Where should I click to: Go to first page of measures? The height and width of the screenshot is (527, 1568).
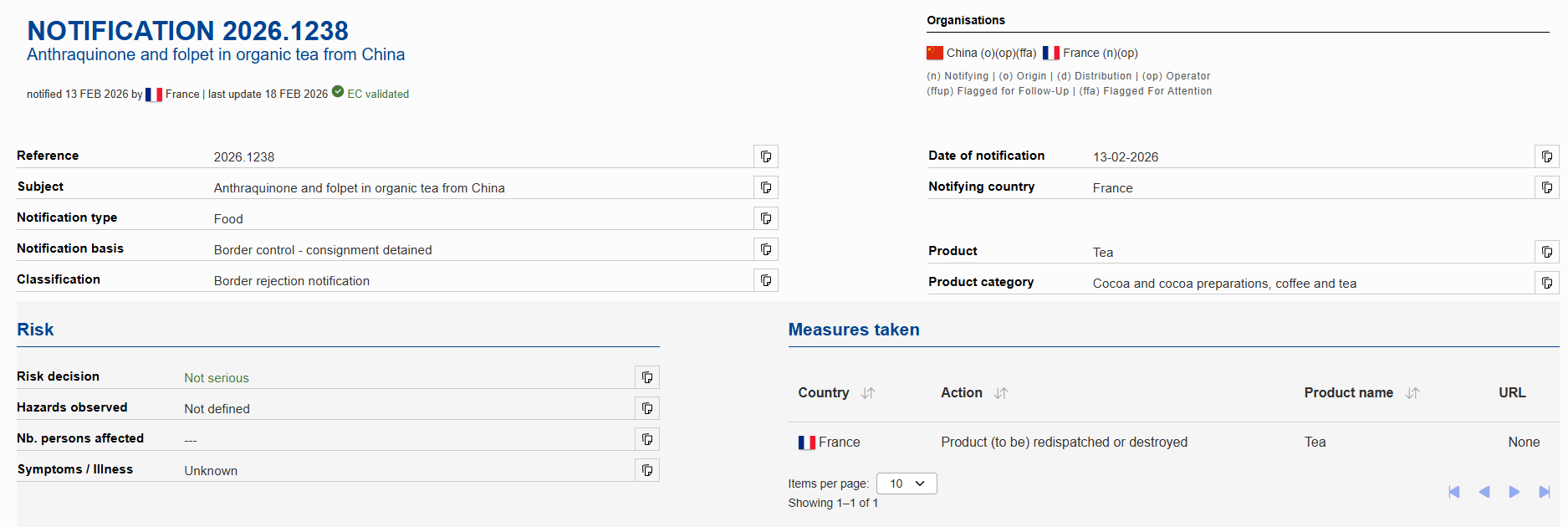point(1454,492)
